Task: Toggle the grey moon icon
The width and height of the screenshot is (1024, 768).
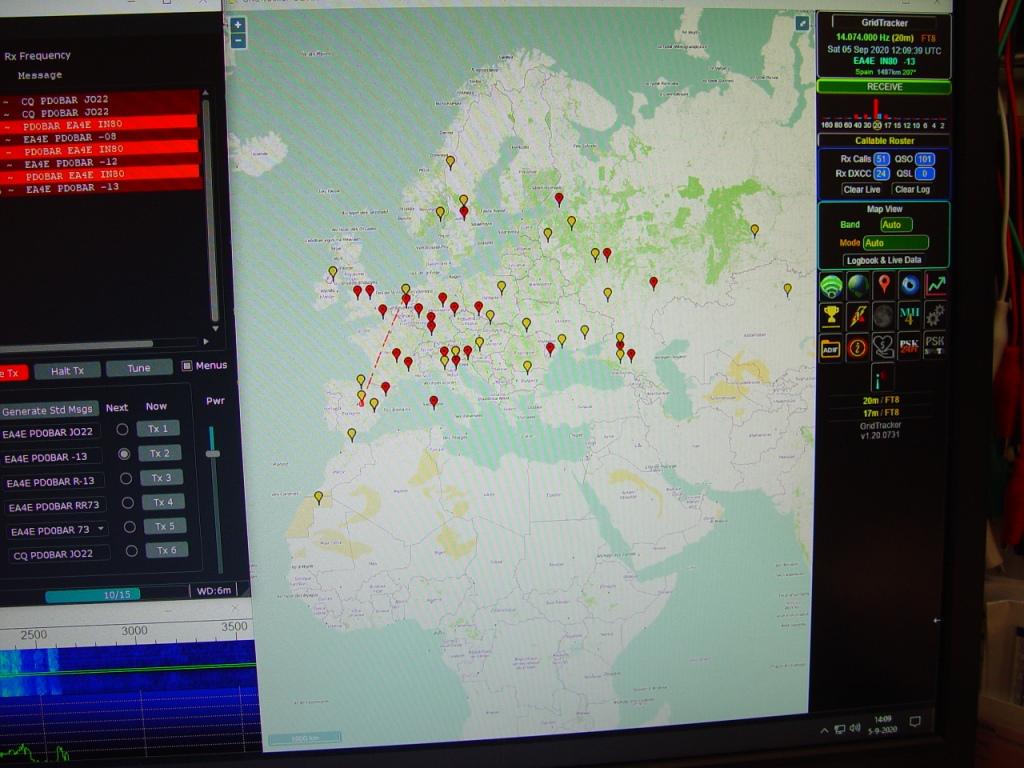Action: pyautogui.click(x=883, y=316)
